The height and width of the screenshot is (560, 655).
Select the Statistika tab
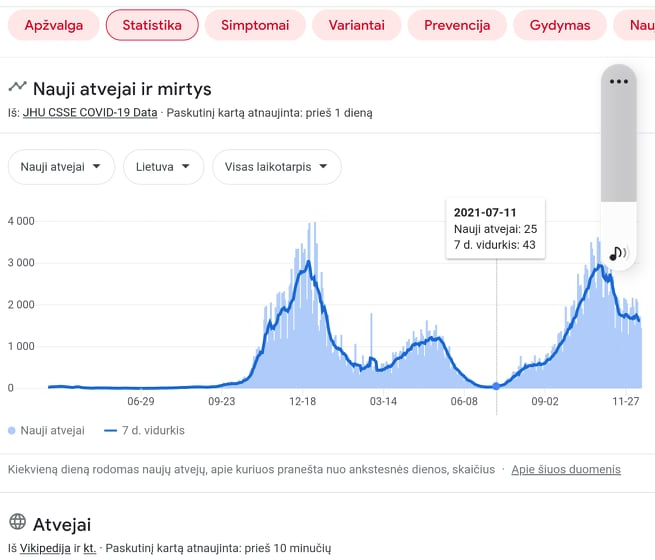click(152, 25)
